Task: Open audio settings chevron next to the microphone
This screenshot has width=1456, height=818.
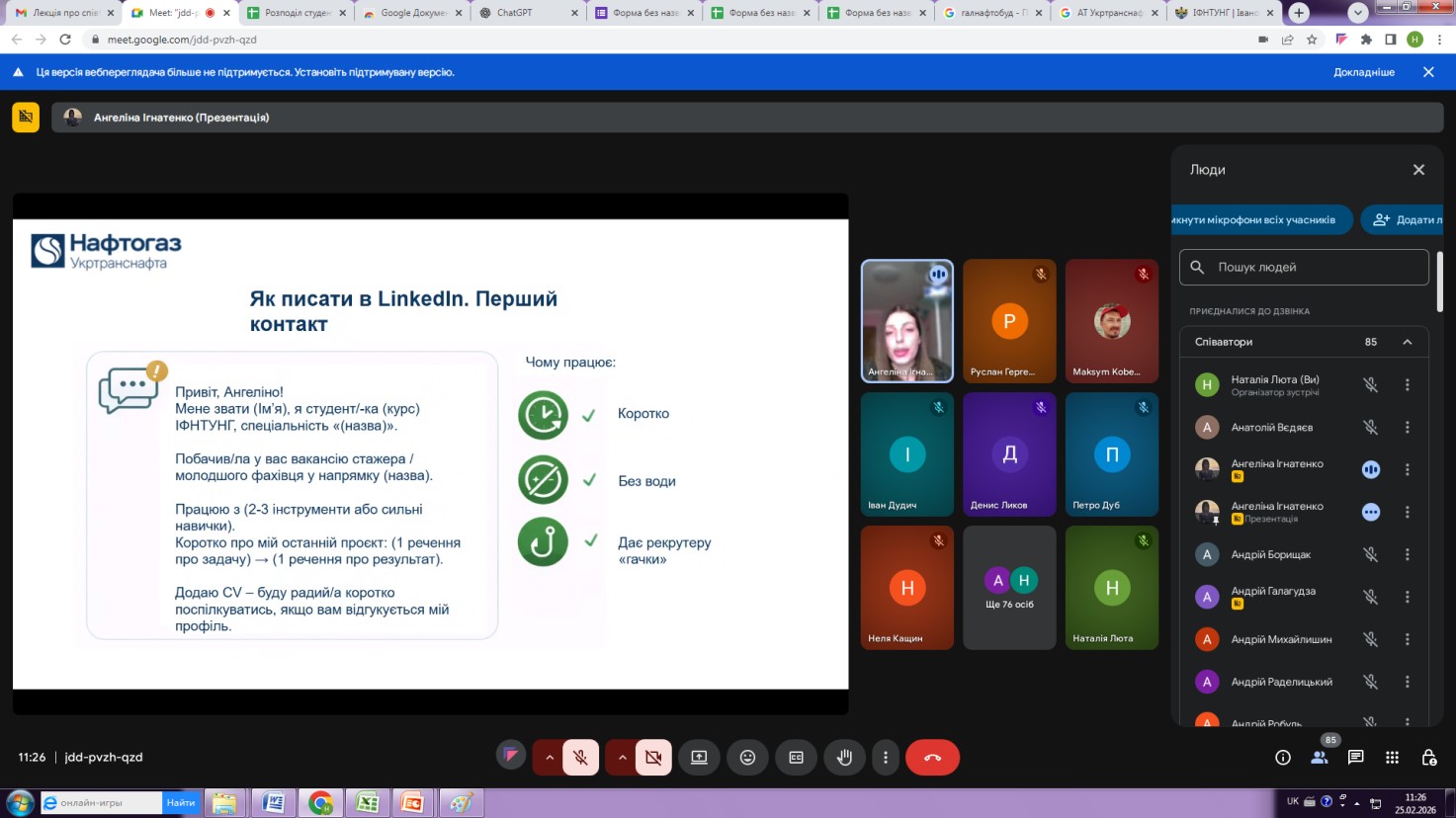Action: (550, 758)
